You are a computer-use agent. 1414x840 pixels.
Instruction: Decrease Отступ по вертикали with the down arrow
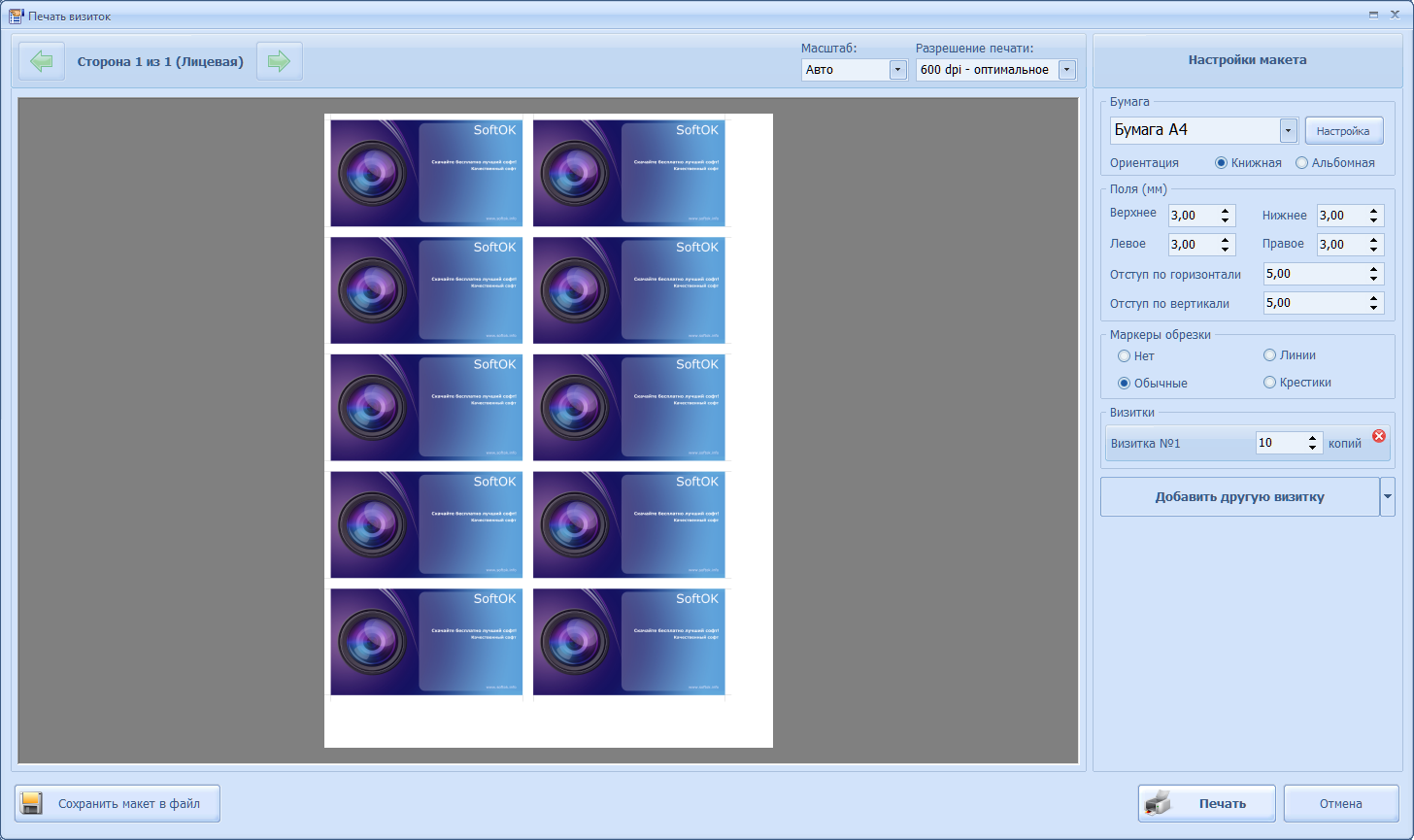(1375, 308)
